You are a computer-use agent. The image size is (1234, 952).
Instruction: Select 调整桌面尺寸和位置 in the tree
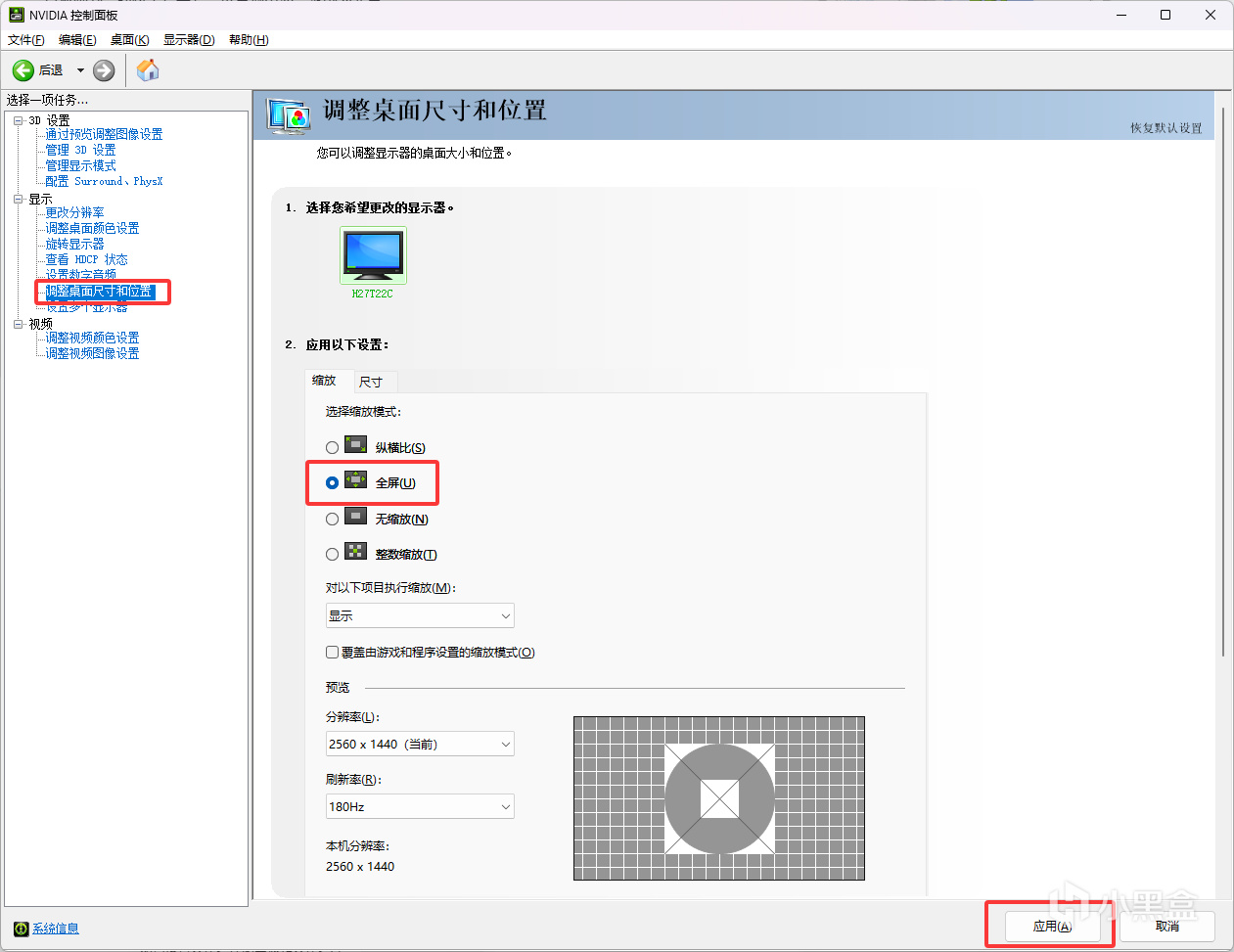99,292
